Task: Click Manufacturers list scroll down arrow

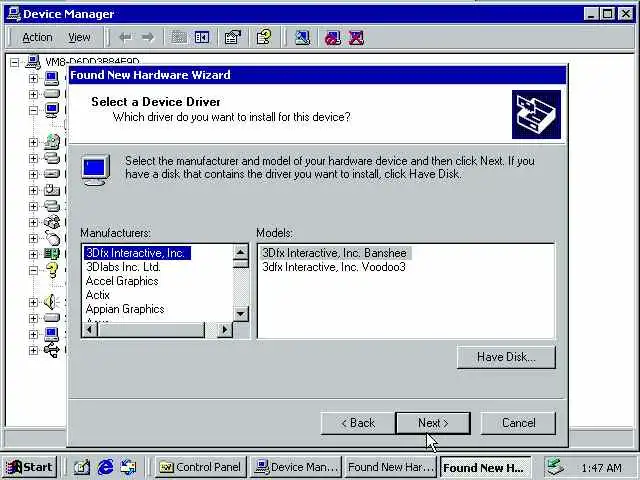Action: click(241, 314)
